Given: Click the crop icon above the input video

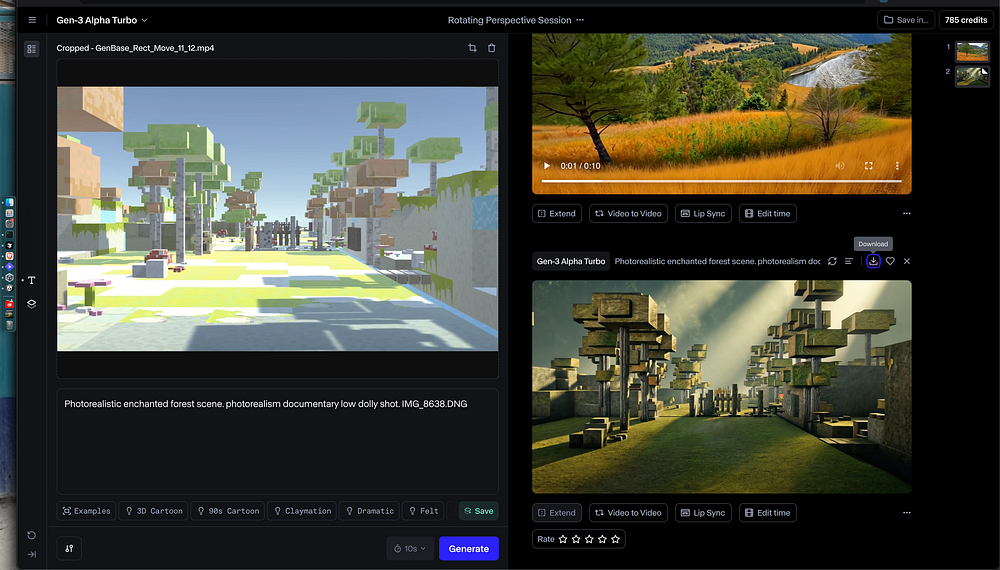Looking at the screenshot, I should click(x=473, y=48).
